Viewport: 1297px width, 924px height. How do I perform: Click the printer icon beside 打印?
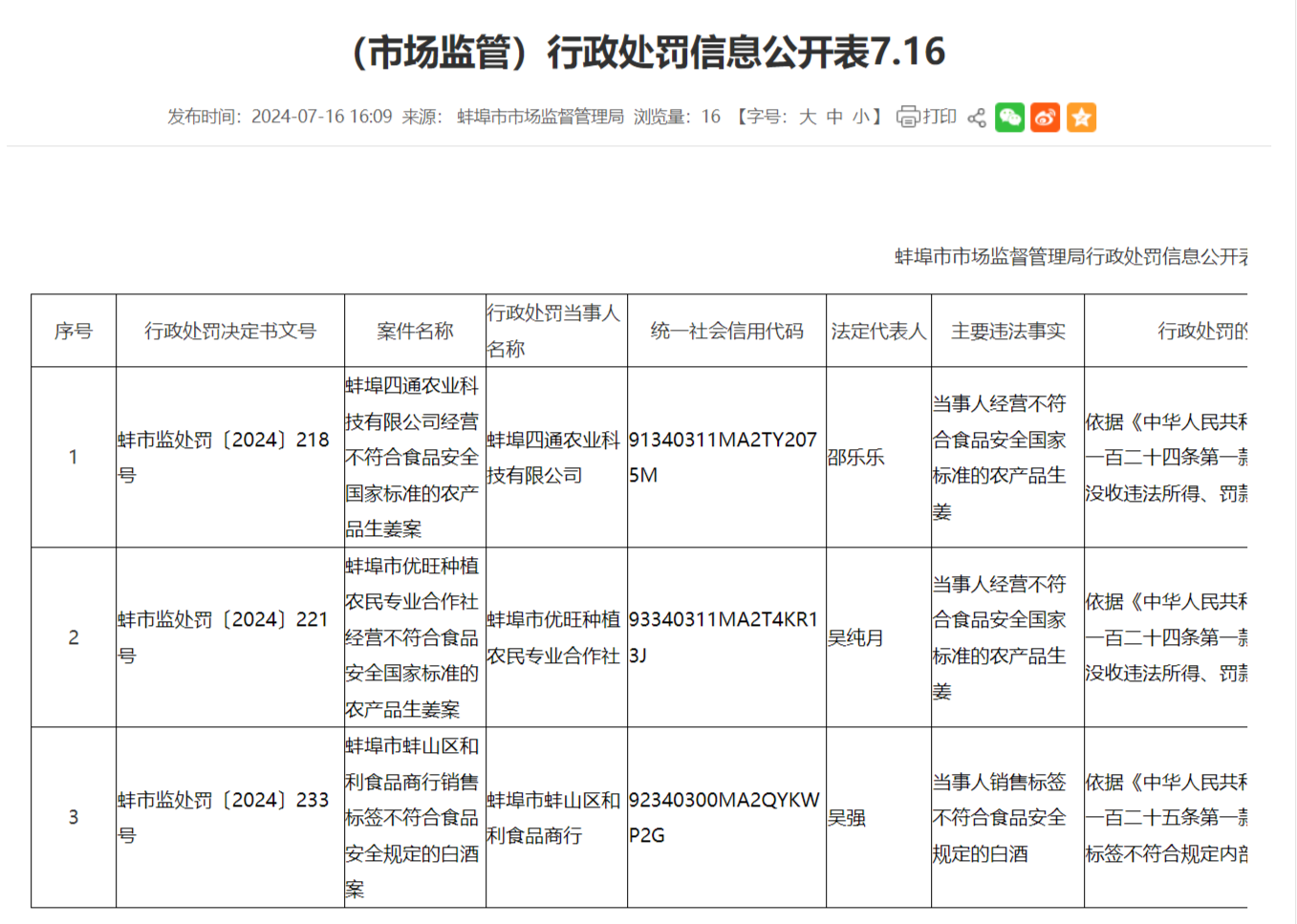point(908,117)
